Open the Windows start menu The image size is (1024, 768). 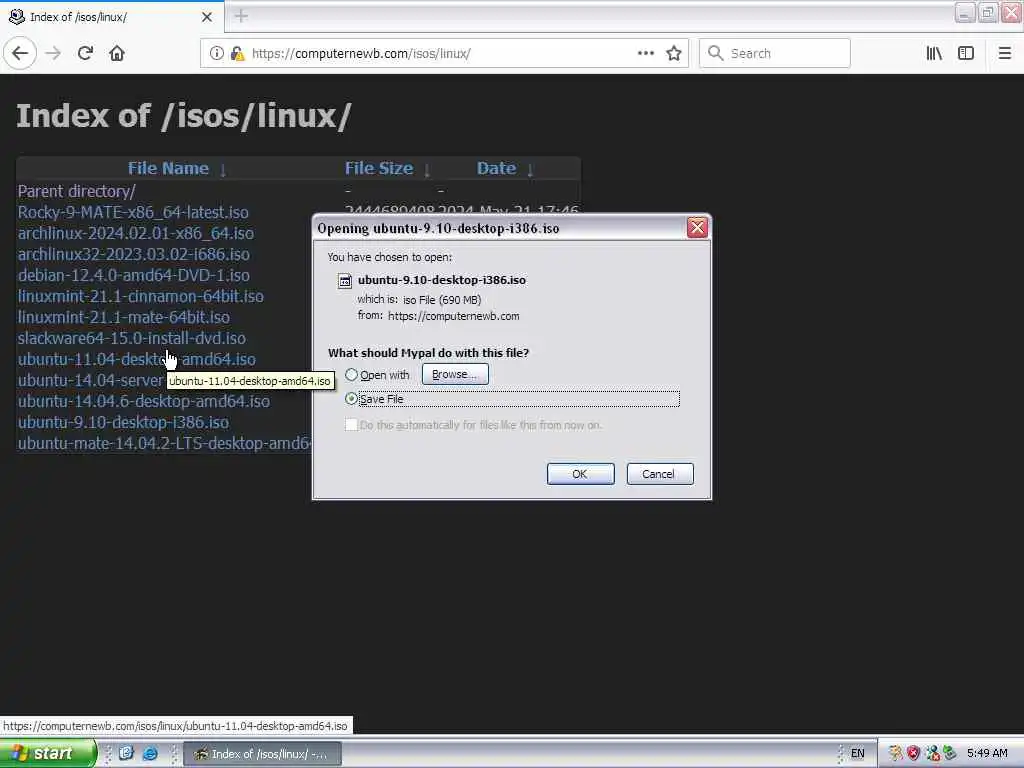point(47,753)
